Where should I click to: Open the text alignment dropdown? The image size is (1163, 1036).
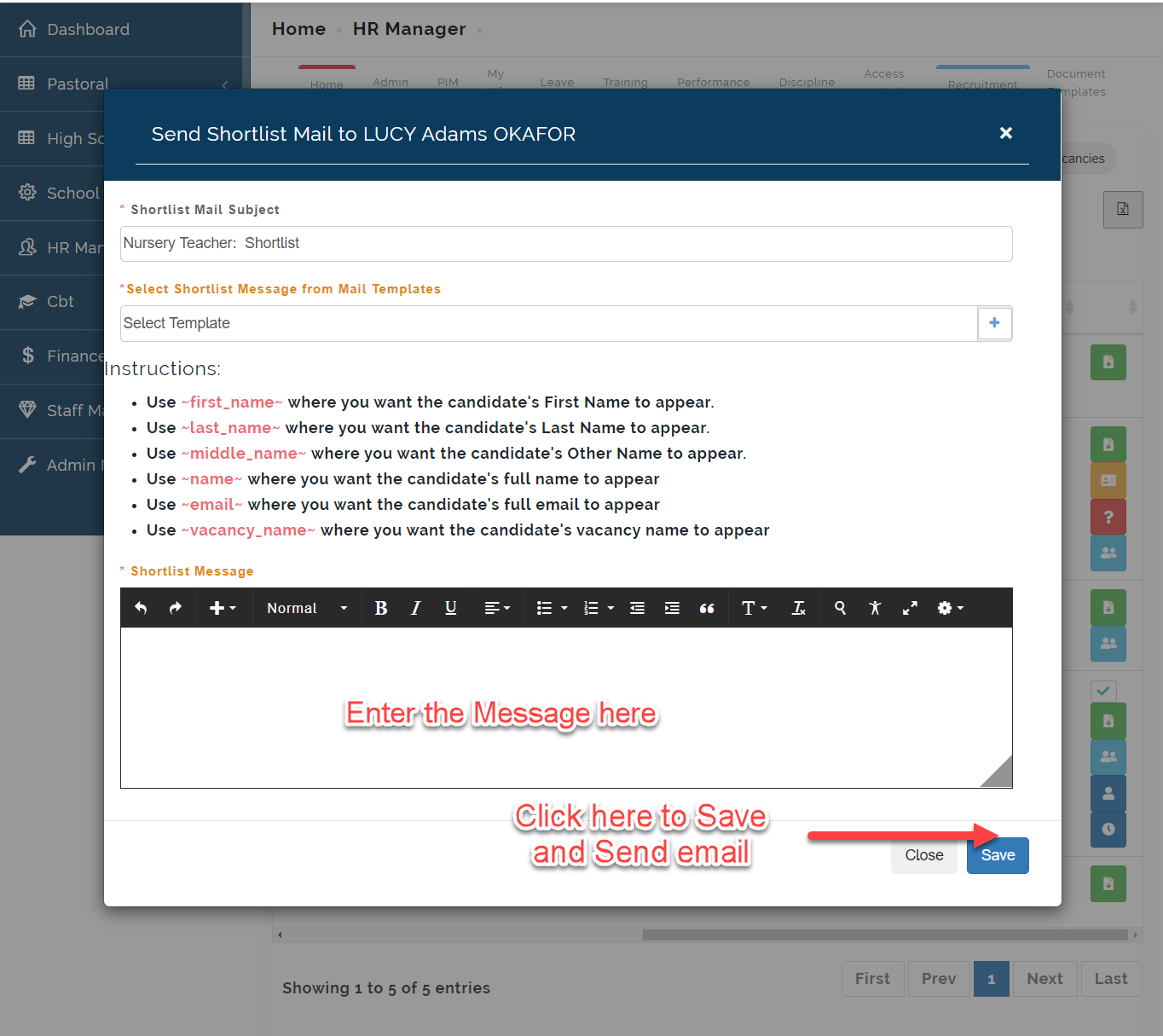[x=497, y=608]
